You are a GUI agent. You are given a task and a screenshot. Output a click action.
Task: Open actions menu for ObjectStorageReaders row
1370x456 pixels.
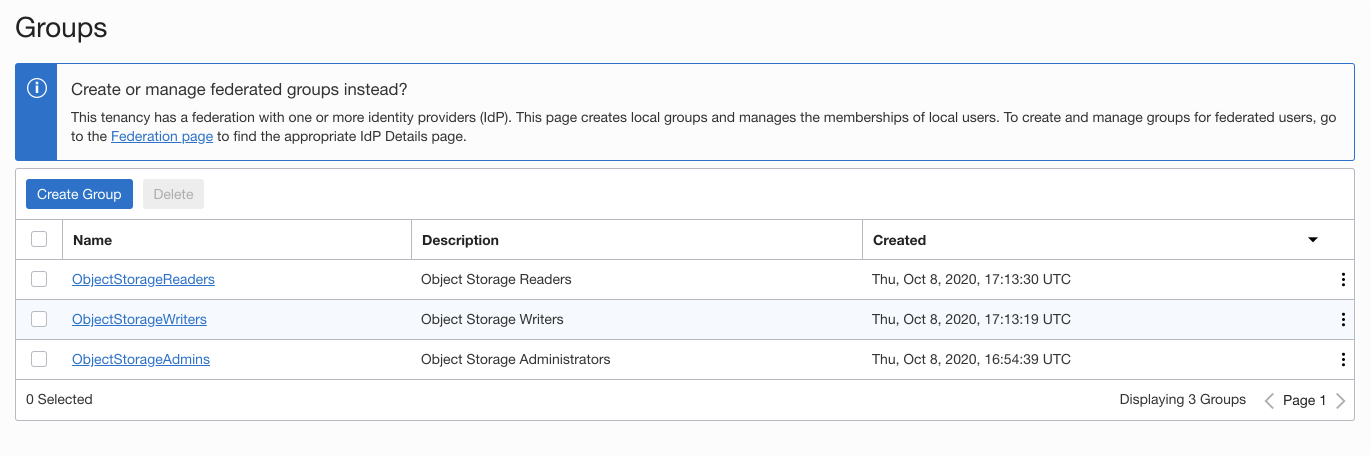tap(1343, 280)
